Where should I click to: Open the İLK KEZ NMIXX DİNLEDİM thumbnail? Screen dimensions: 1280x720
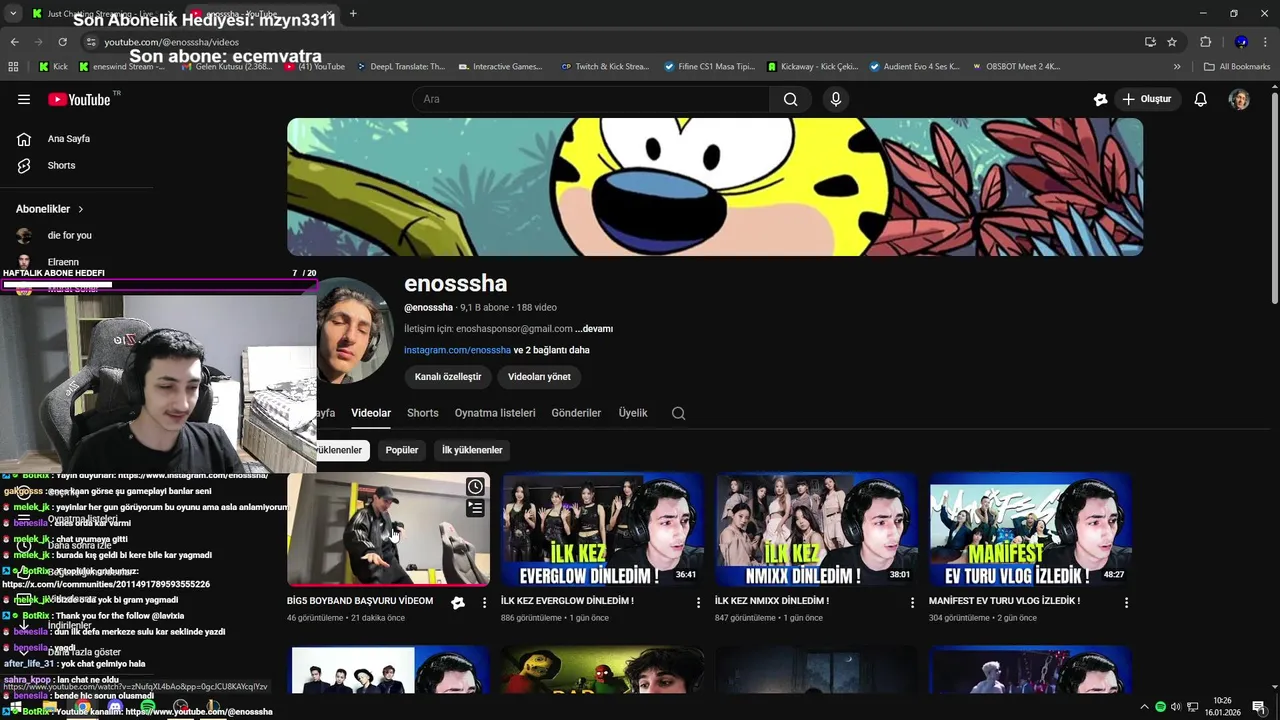click(816, 529)
